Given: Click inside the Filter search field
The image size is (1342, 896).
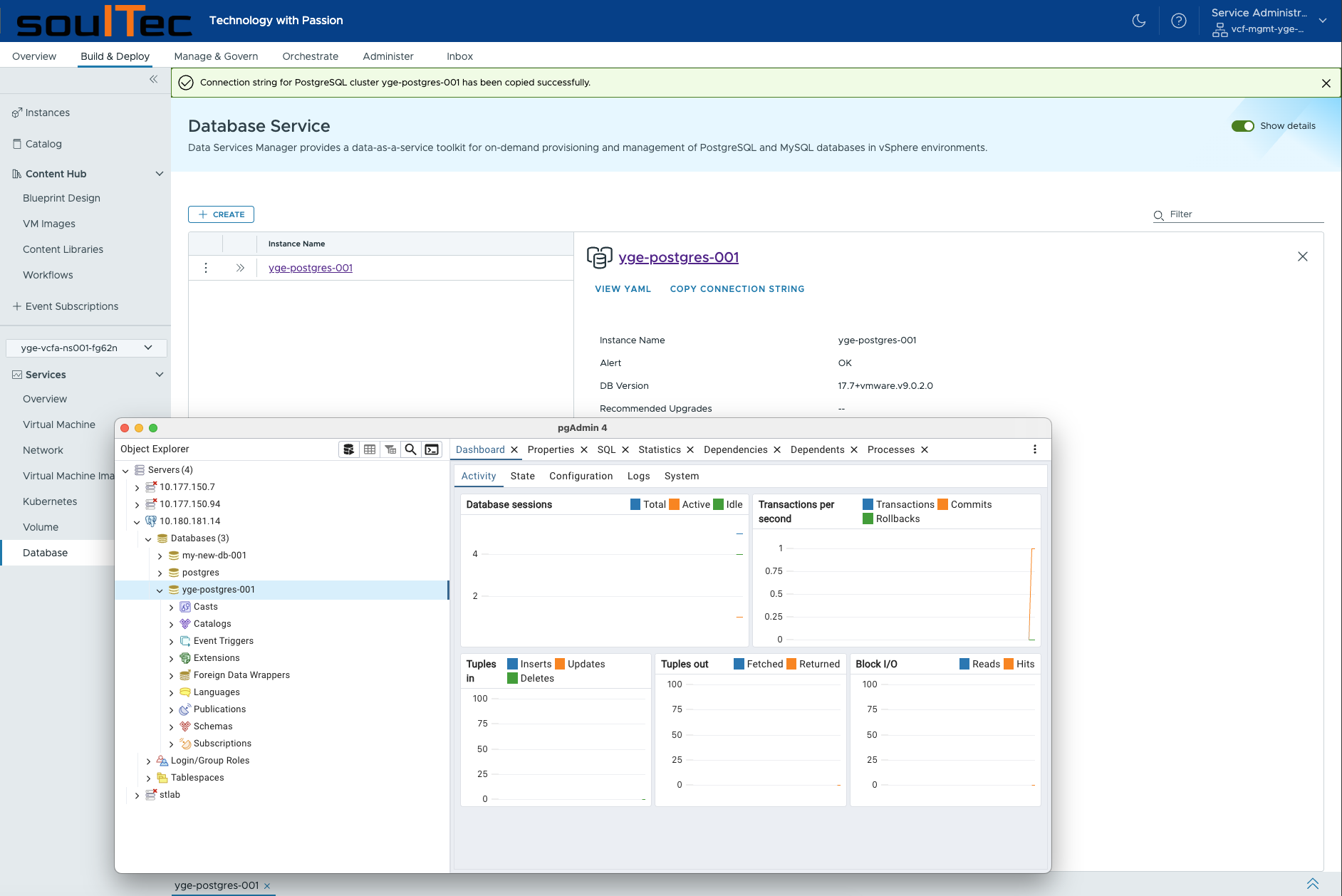Looking at the screenshot, I should (x=1239, y=214).
